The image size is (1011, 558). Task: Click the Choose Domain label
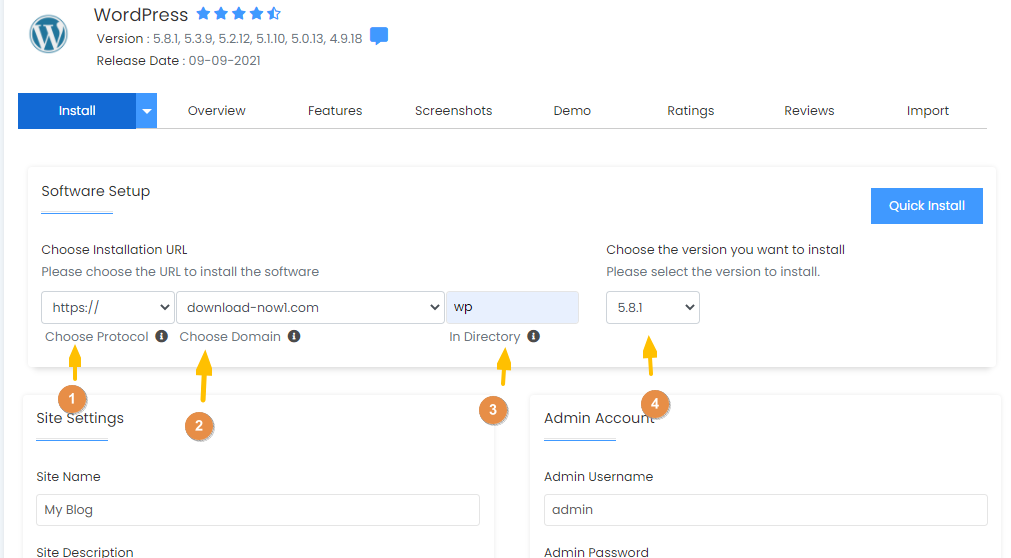(230, 337)
